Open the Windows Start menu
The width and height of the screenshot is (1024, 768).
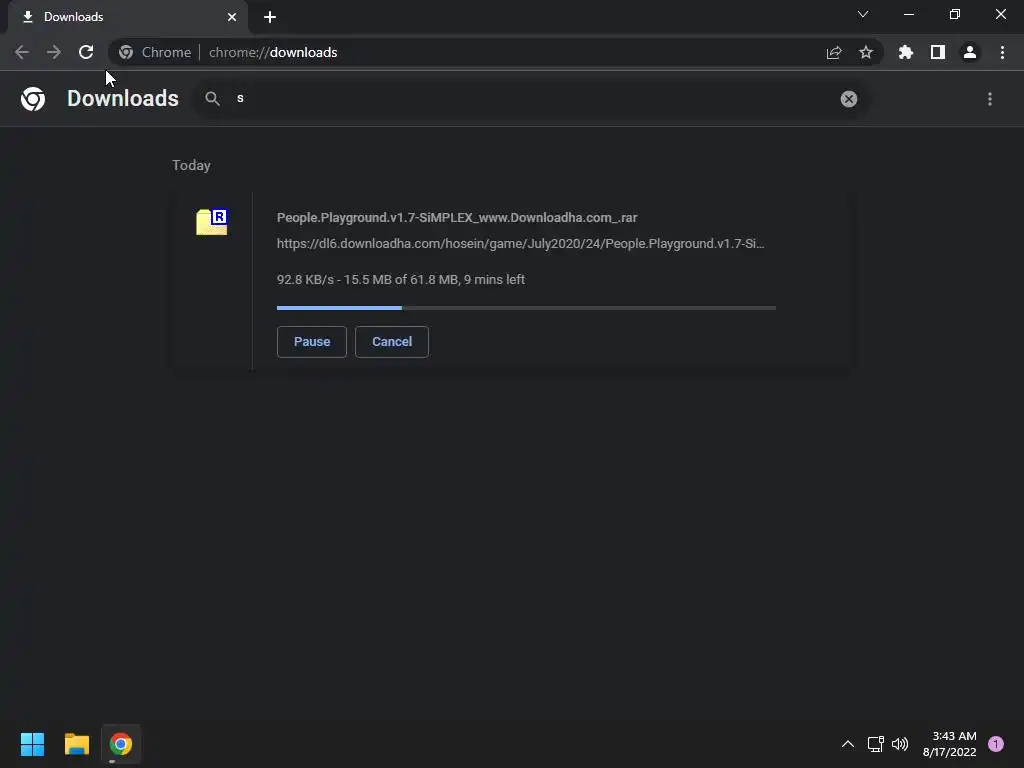coord(32,744)
